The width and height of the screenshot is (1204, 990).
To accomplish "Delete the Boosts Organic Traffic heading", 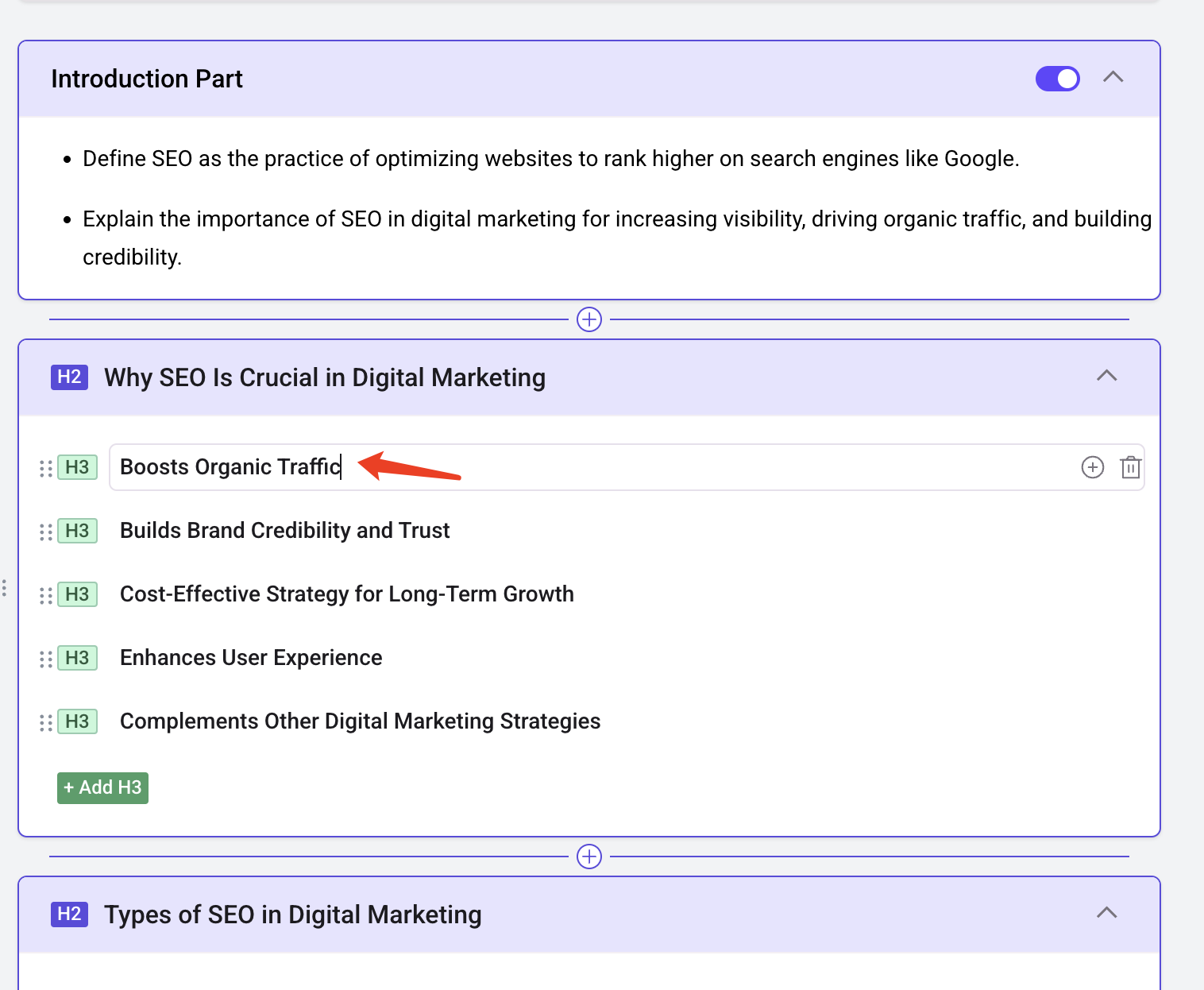I will point(1131,467).
